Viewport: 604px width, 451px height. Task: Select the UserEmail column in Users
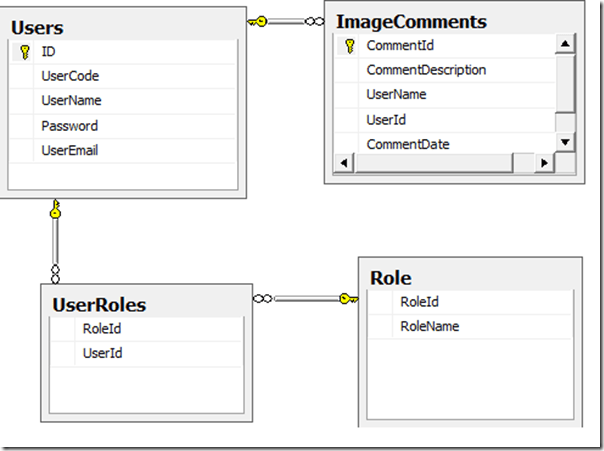(70, 151)
